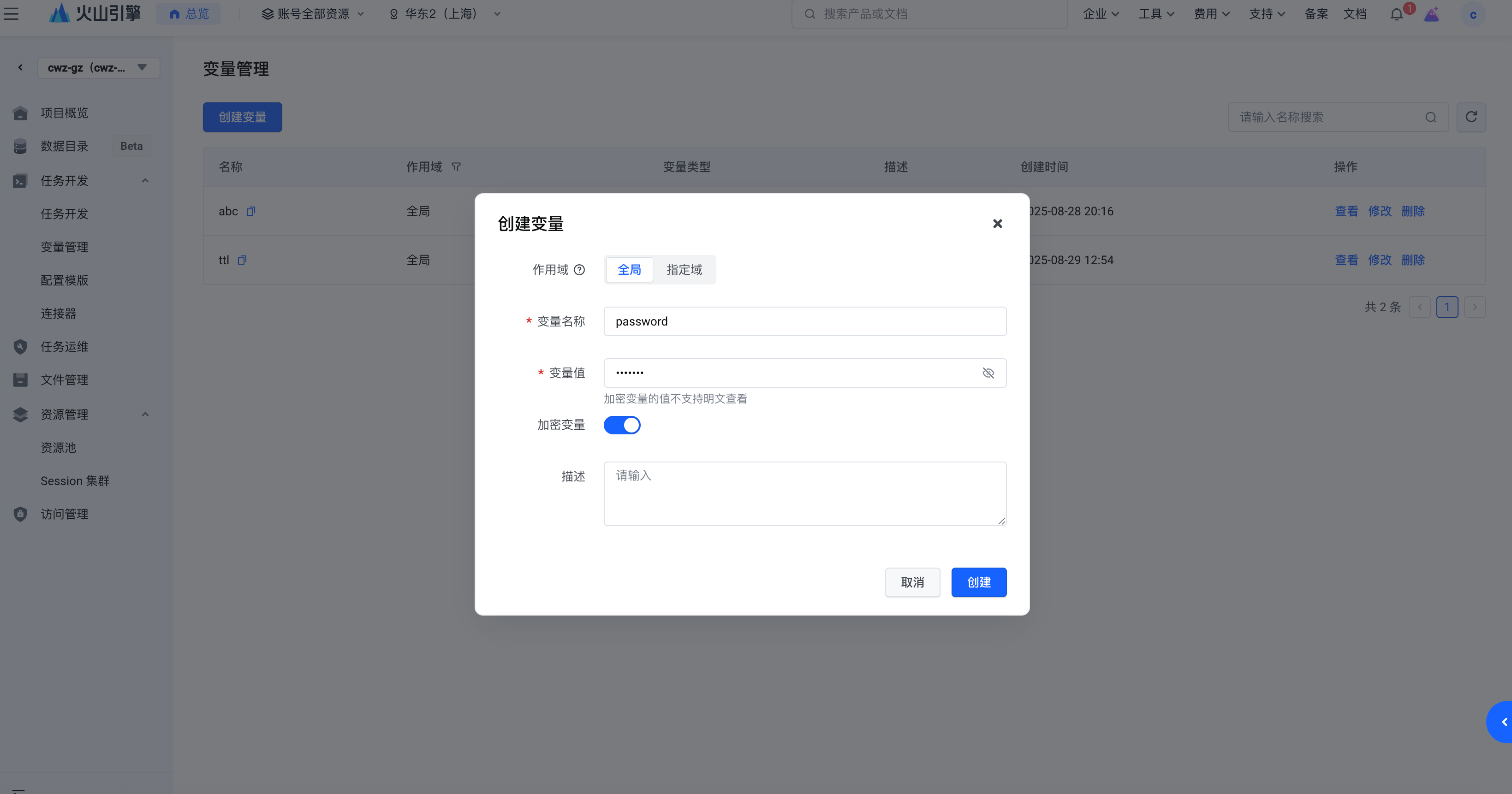Click the 创建 confirm button
The height and width of the screenshot is (794, 1512).
click(x=978, y=582)
